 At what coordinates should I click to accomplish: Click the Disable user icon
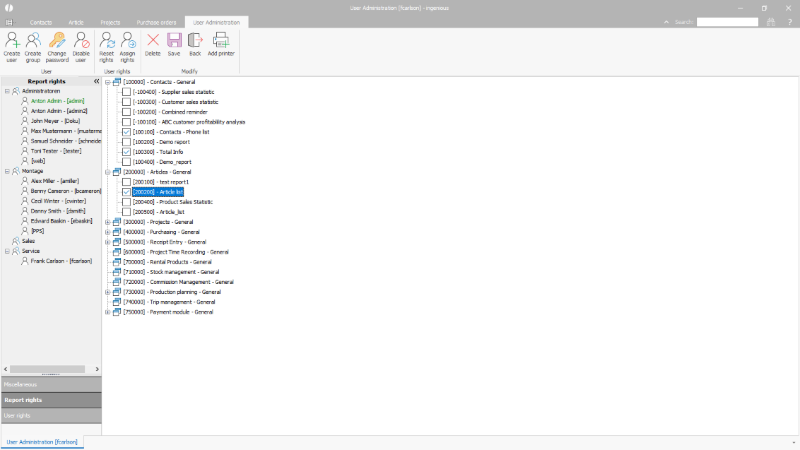pyautogui.click(x=81, y=40)
